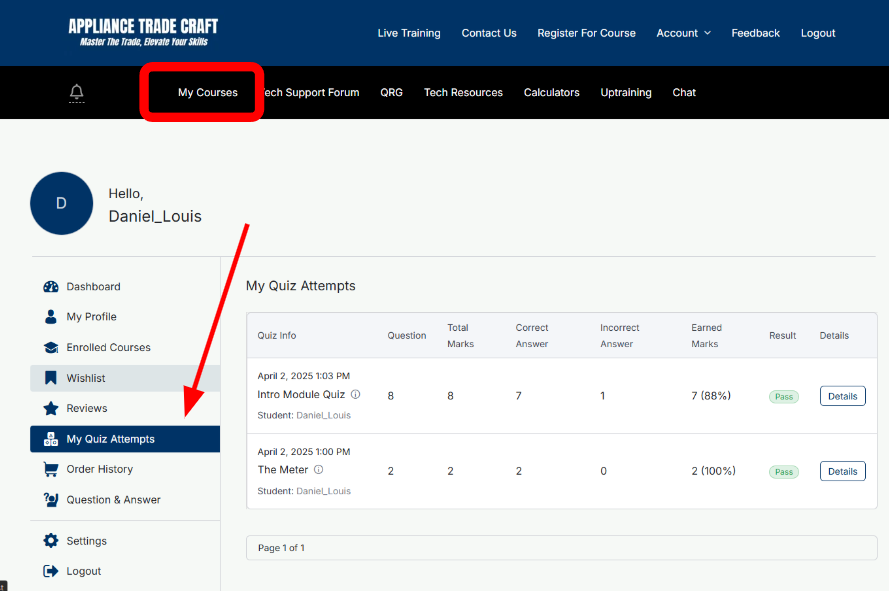Open the QRG menu item
This screenshot has width=889, height=591.
(x=391, y=93)
